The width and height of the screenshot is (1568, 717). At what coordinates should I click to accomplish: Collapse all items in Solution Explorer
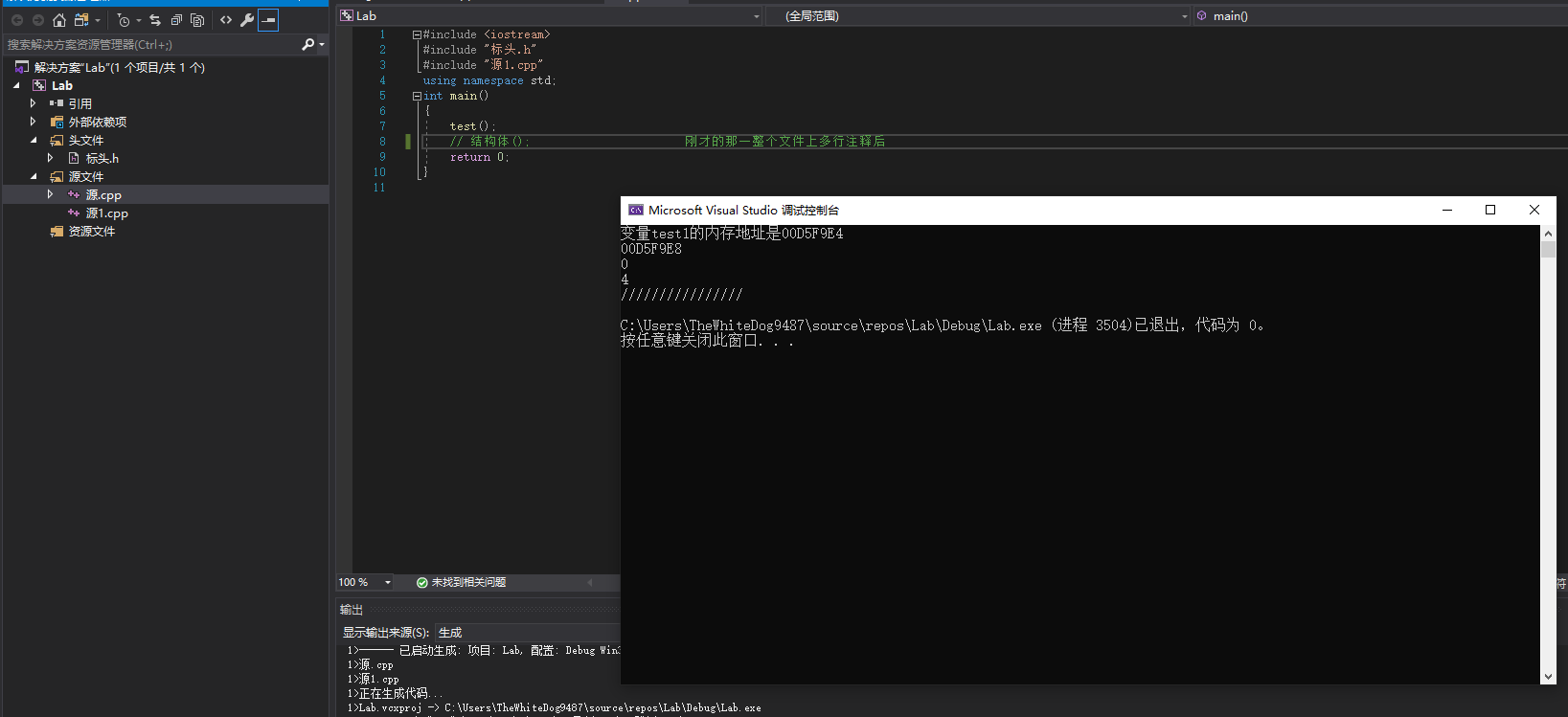click(176, 20)
